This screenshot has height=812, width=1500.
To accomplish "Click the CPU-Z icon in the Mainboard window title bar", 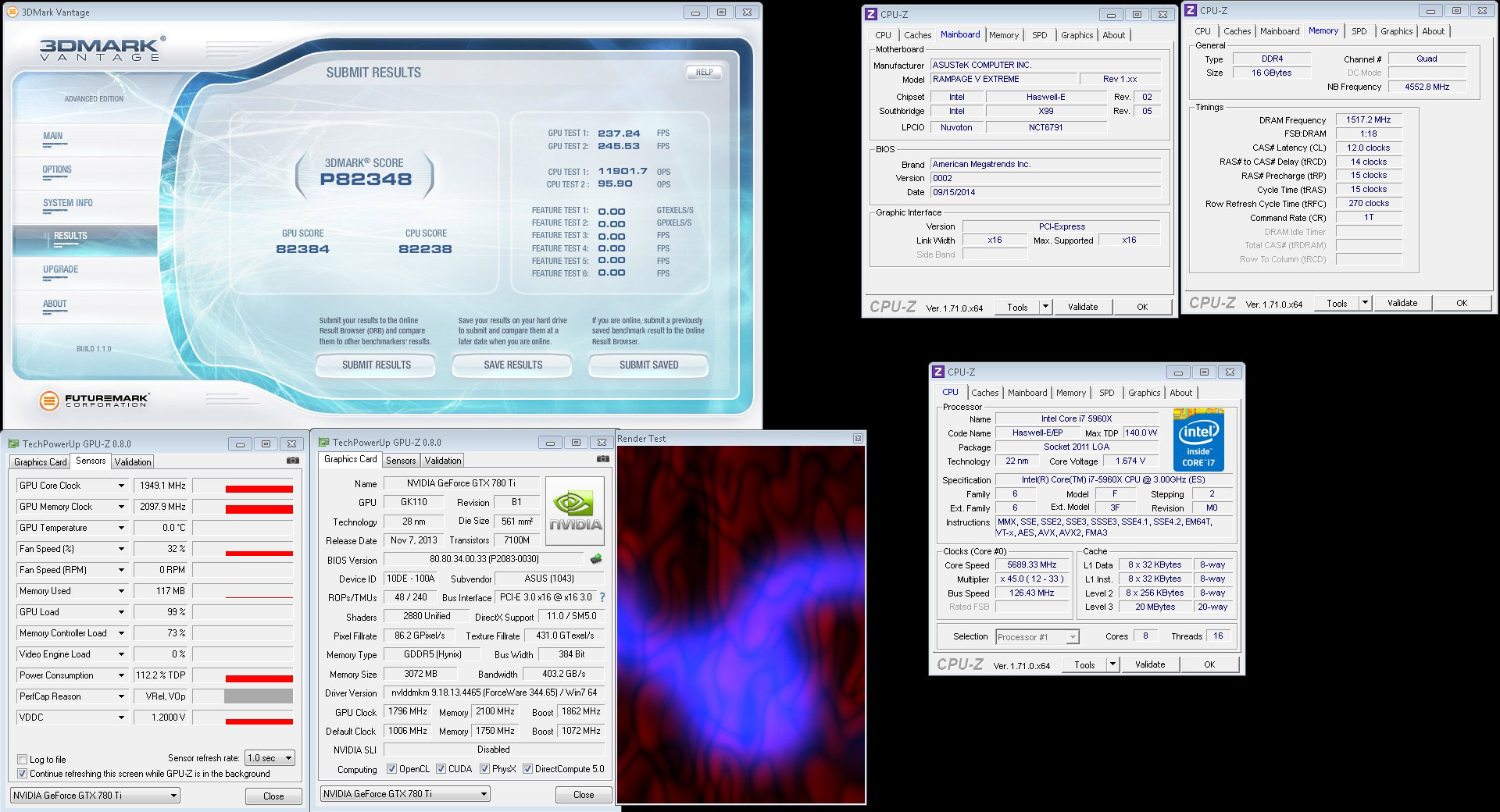I will (x=872, y=14).
